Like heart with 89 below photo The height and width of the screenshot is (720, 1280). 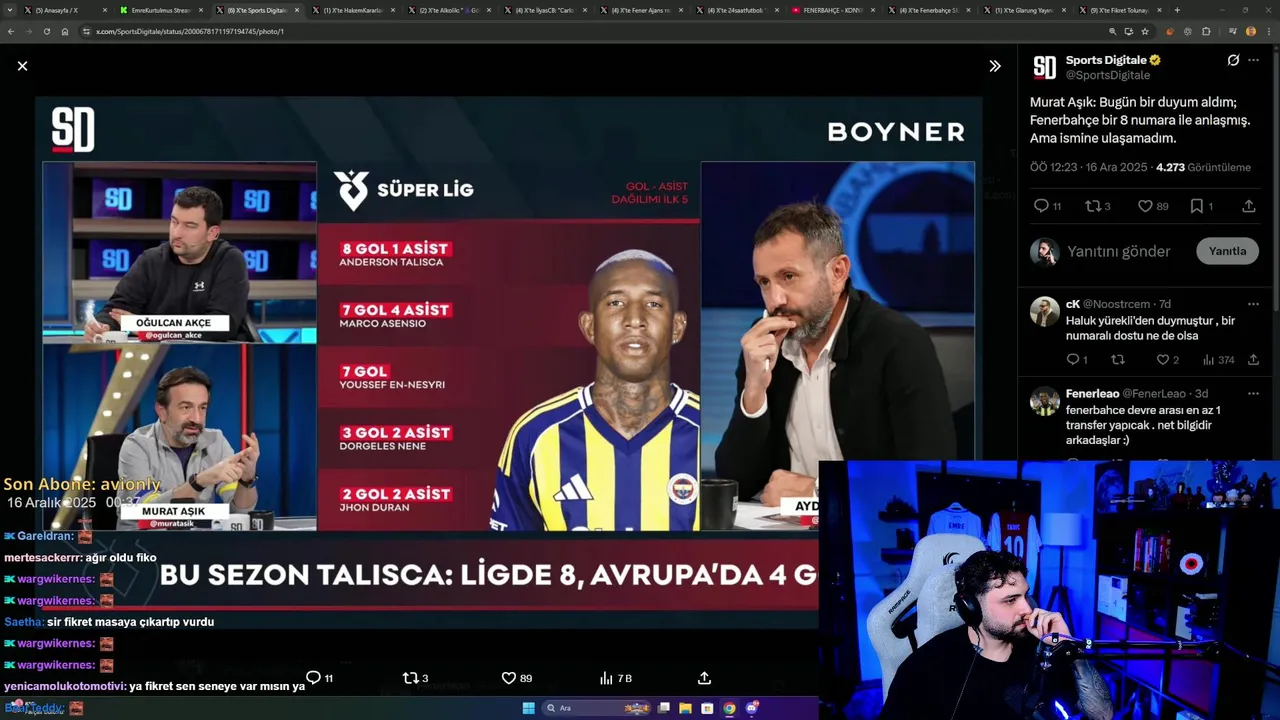[x=516, y=678]
